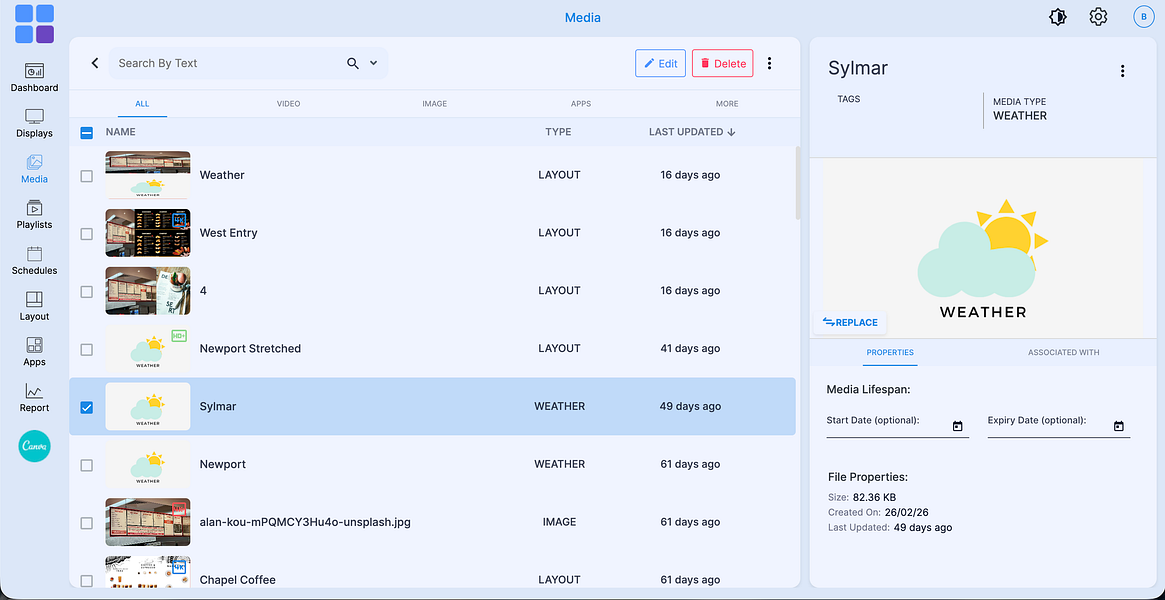1165x600 pixels.
Task: Click the '41 days ago' cell
Action: coord(690,348)
